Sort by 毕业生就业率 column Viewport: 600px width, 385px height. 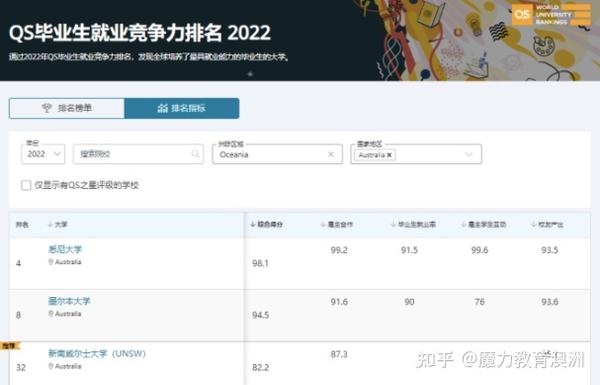tap(413, 224)
